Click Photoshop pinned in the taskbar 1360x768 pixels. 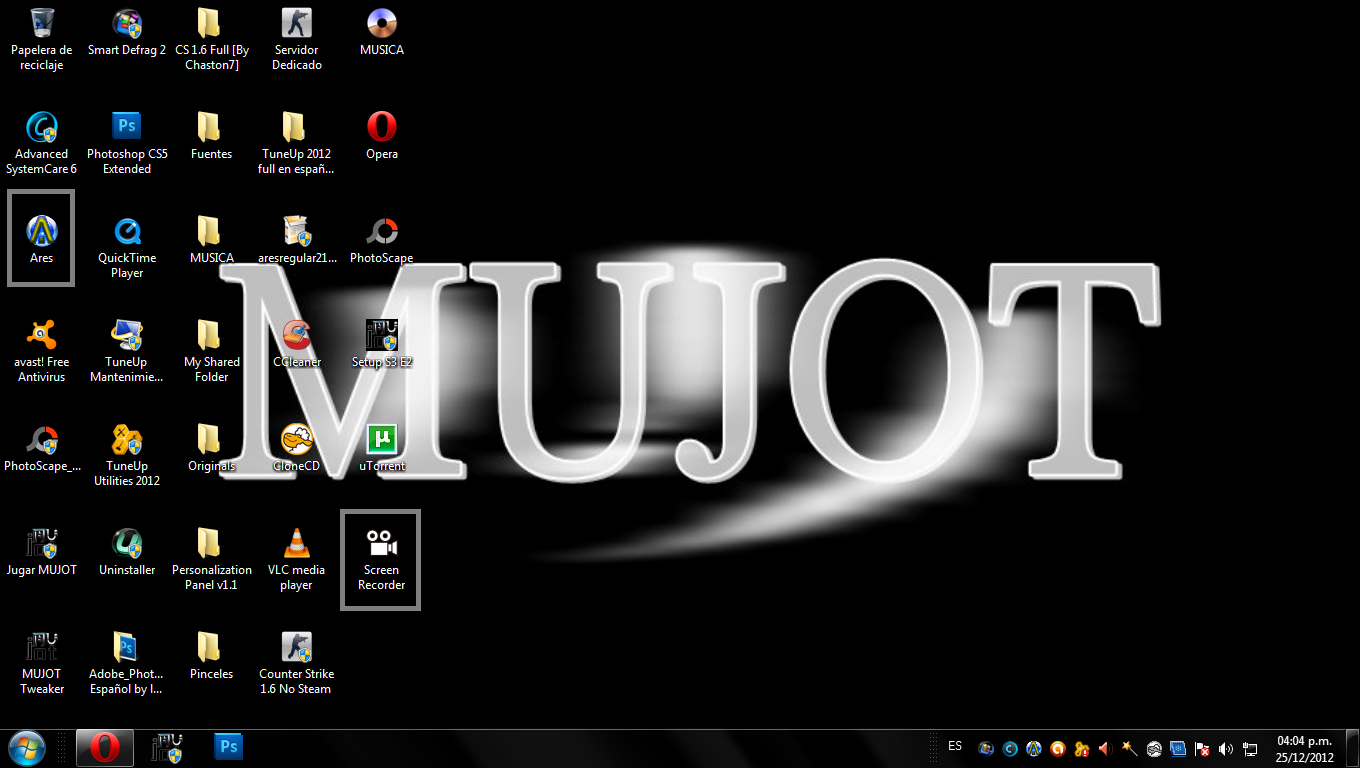click(229, 747)
